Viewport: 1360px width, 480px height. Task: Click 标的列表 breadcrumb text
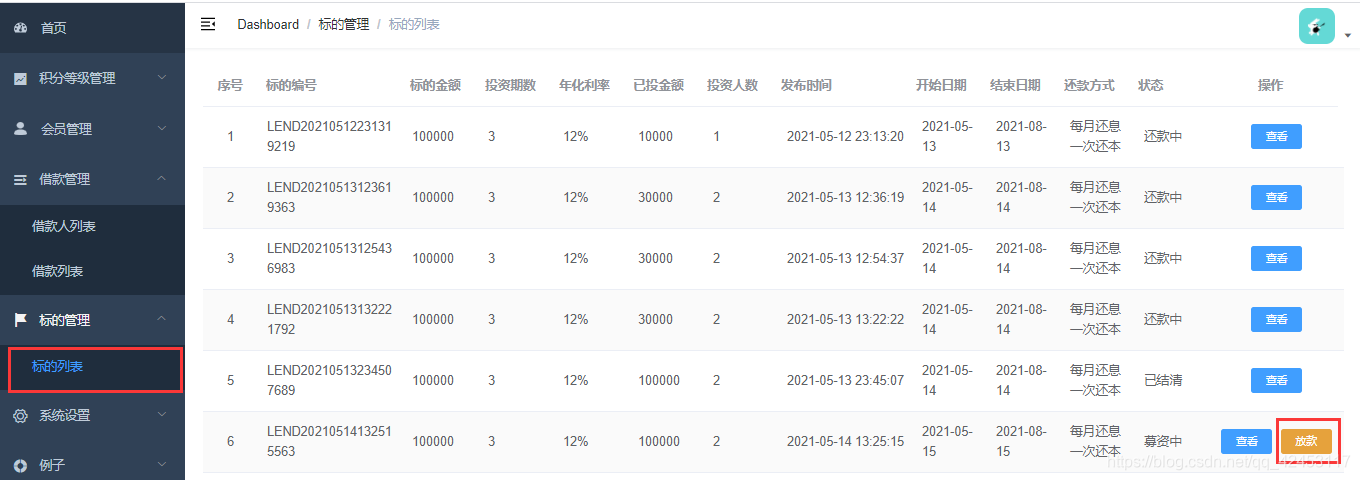point(414,24)
